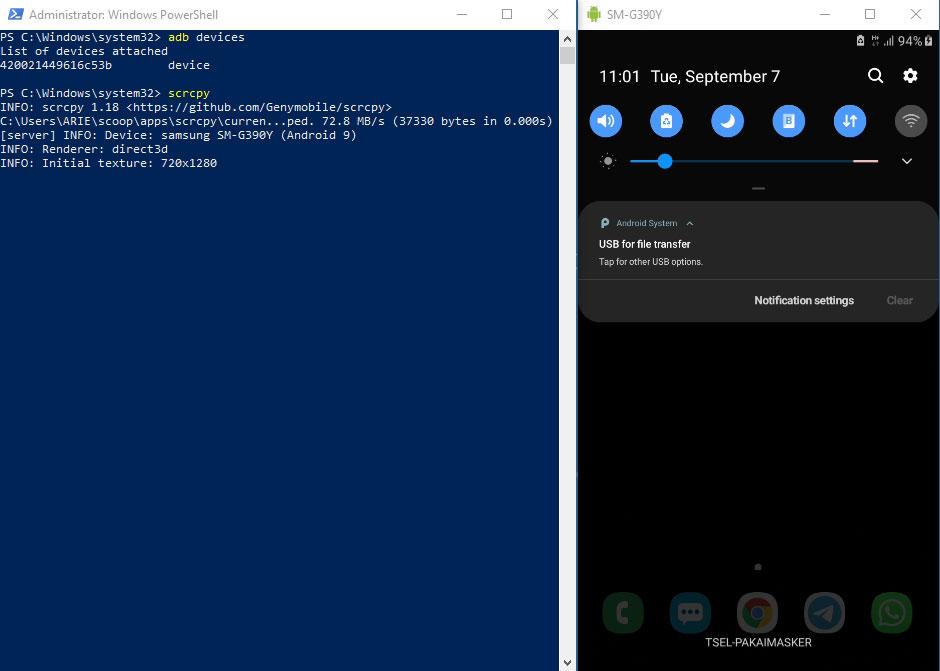The image size is (940, 671).
Task: Click the 'Renderer: direct3d' line
Action: (84, 149)
